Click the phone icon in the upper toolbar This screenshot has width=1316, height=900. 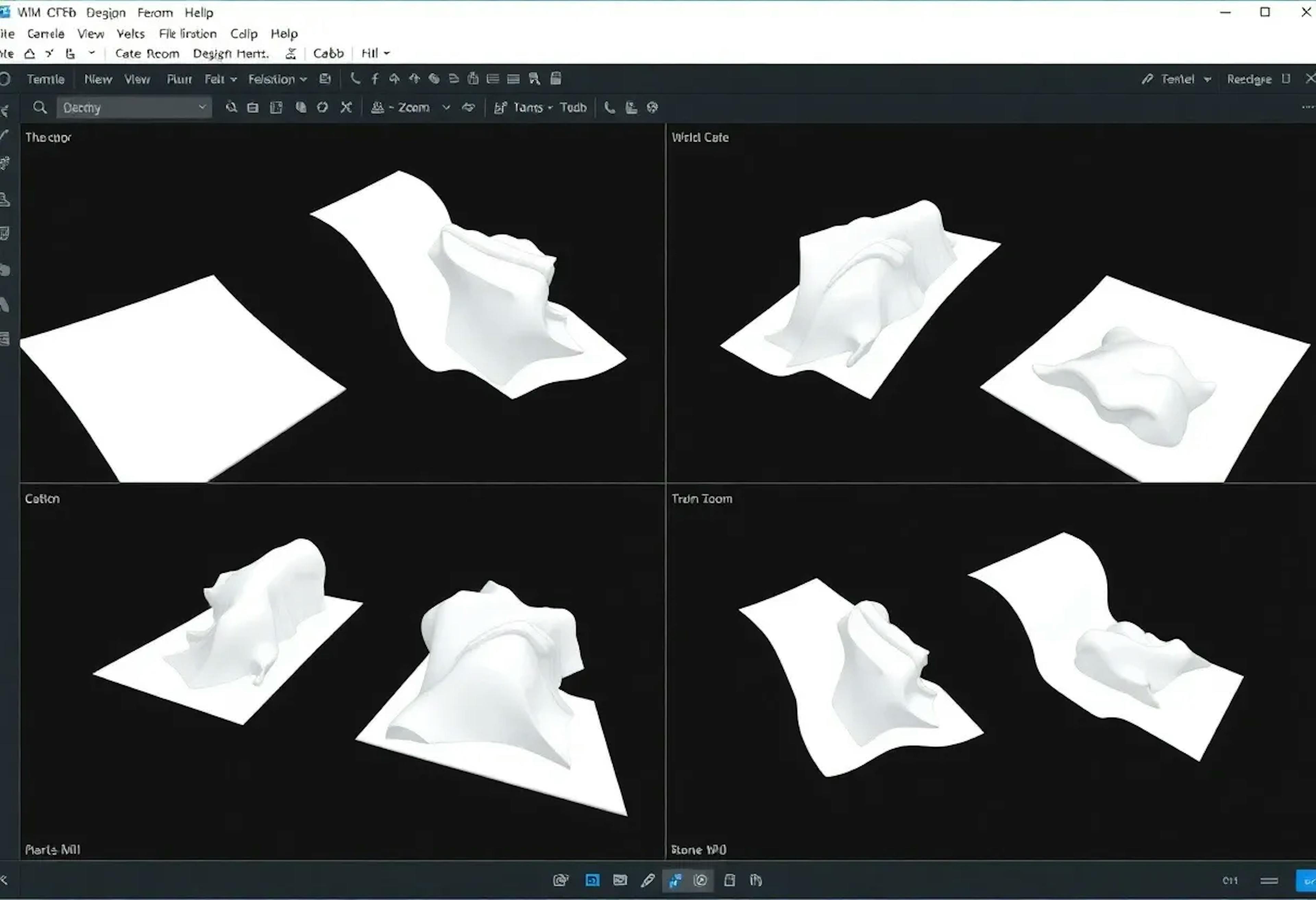pyautogui.click(x=356, y=79)
